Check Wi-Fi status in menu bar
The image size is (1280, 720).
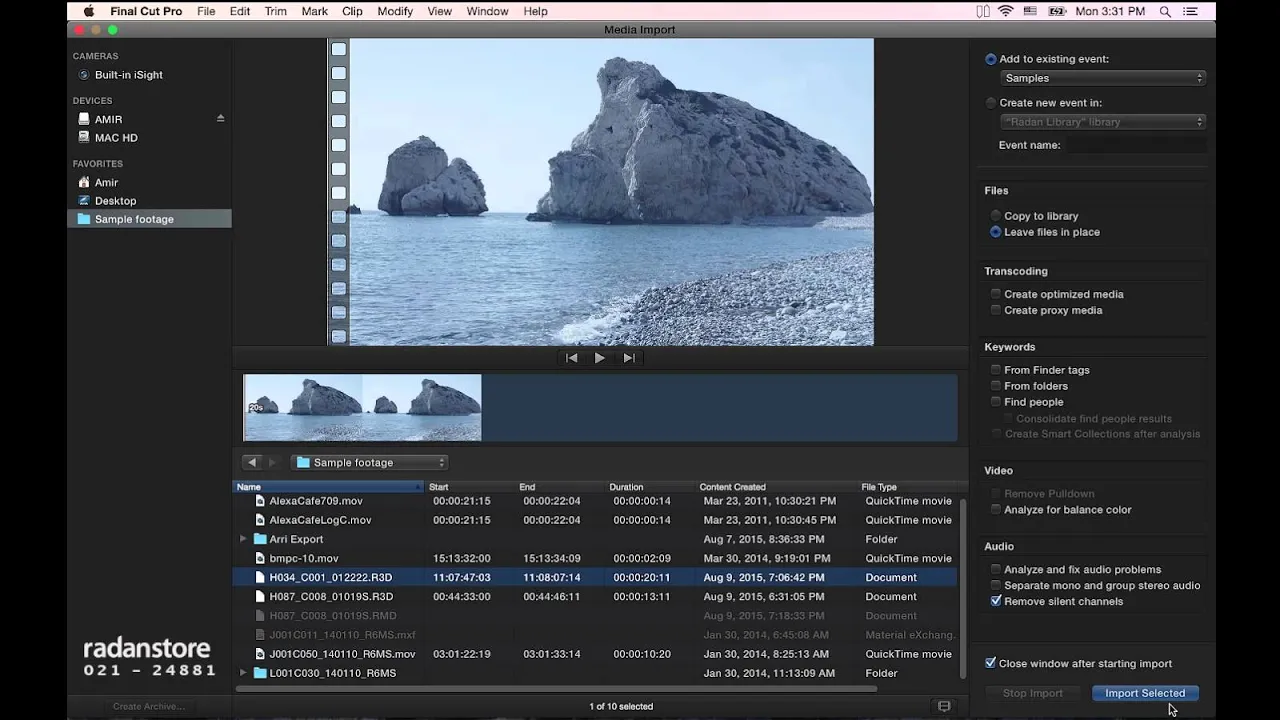click(x=1005, y=11)
